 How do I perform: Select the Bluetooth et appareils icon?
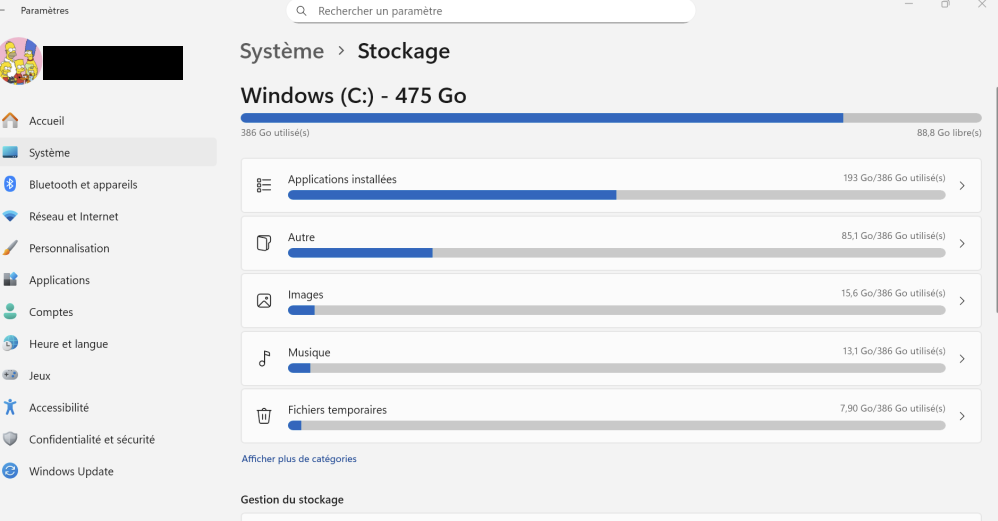11,184
